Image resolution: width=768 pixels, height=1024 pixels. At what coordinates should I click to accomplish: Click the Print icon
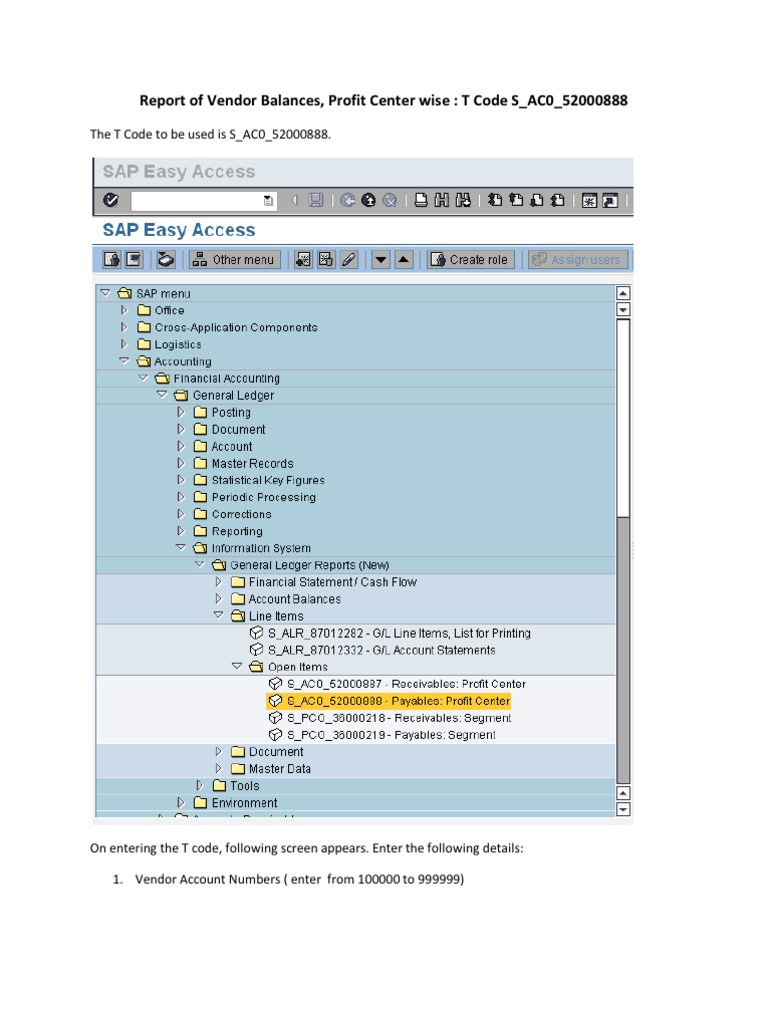click(x=421, y=200)
